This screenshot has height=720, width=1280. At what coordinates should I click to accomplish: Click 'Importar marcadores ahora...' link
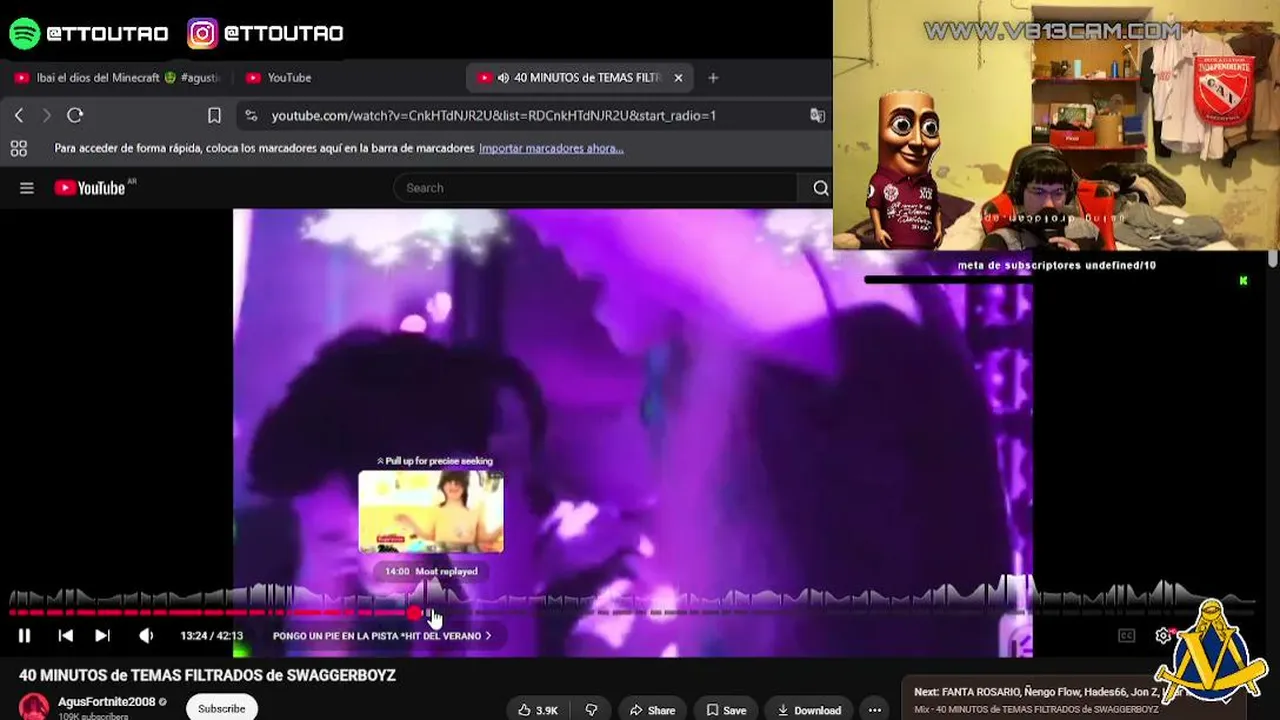[551, 148]
